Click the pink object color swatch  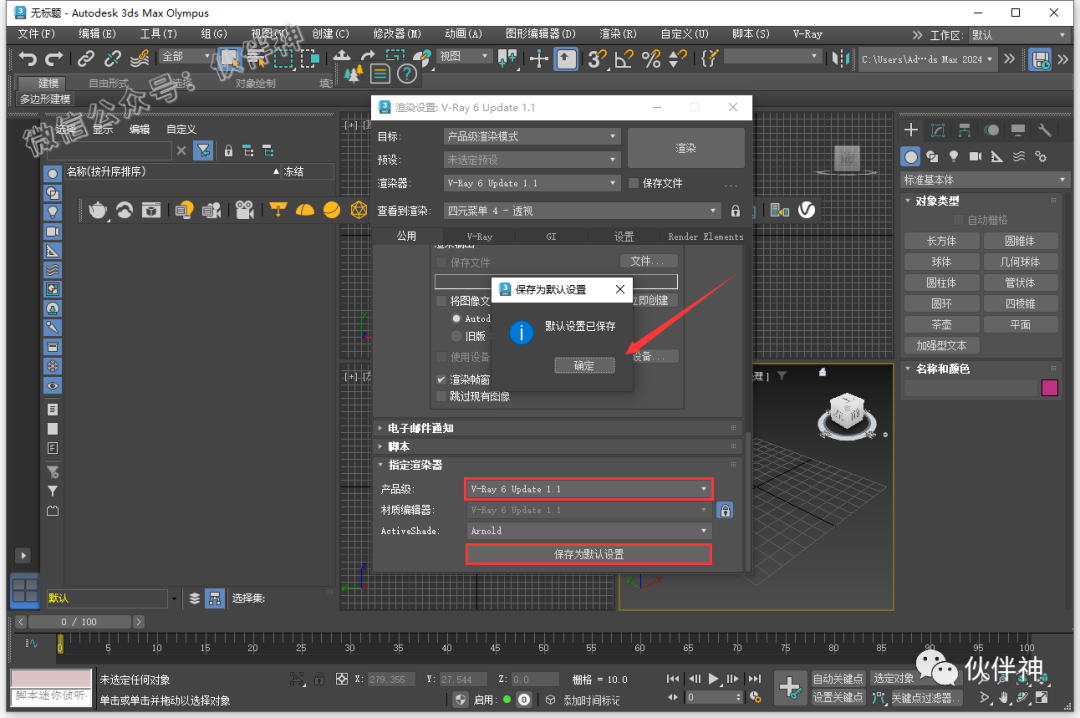(x=1050, y=388)
